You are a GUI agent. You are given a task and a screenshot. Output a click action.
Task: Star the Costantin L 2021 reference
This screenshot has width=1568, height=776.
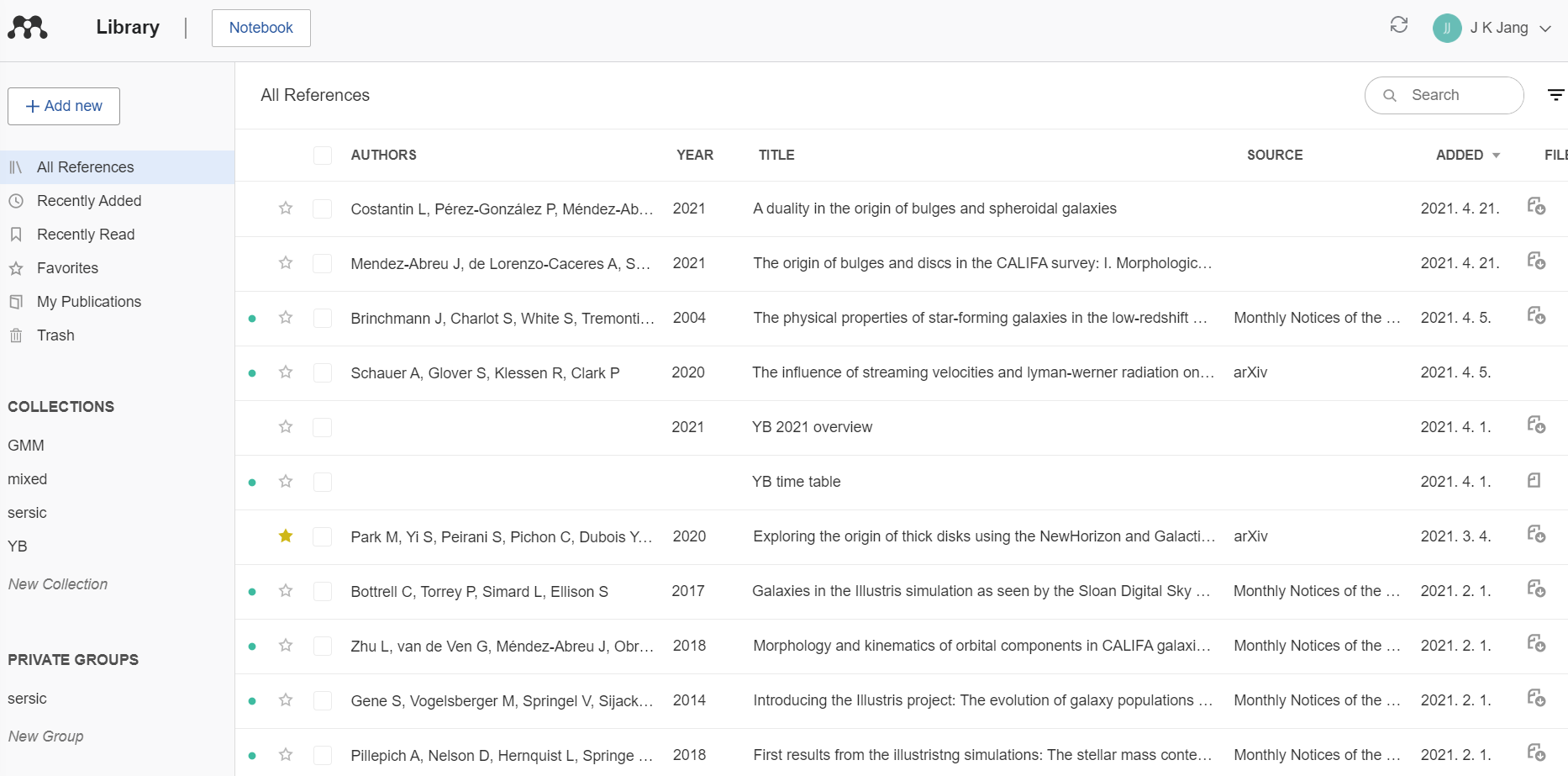(286, 209)
